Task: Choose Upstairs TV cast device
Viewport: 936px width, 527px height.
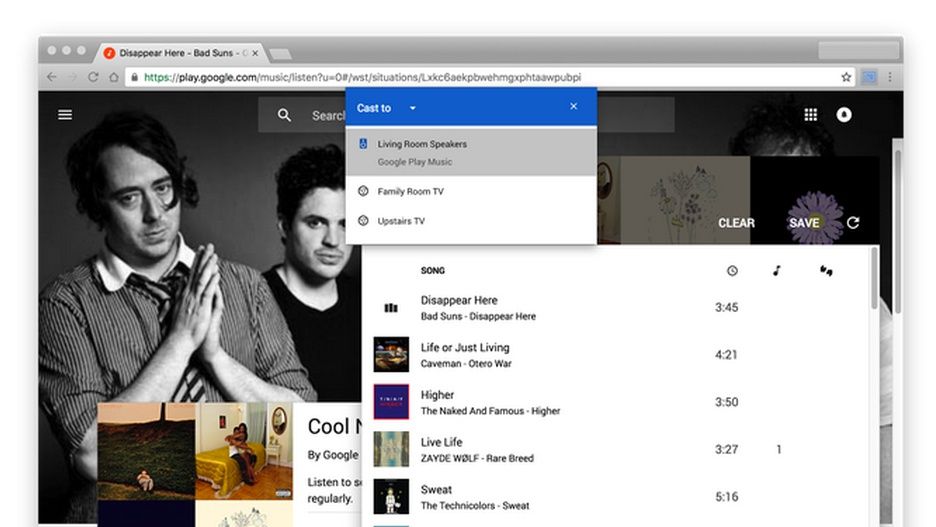Action: (x=472, y=221)
